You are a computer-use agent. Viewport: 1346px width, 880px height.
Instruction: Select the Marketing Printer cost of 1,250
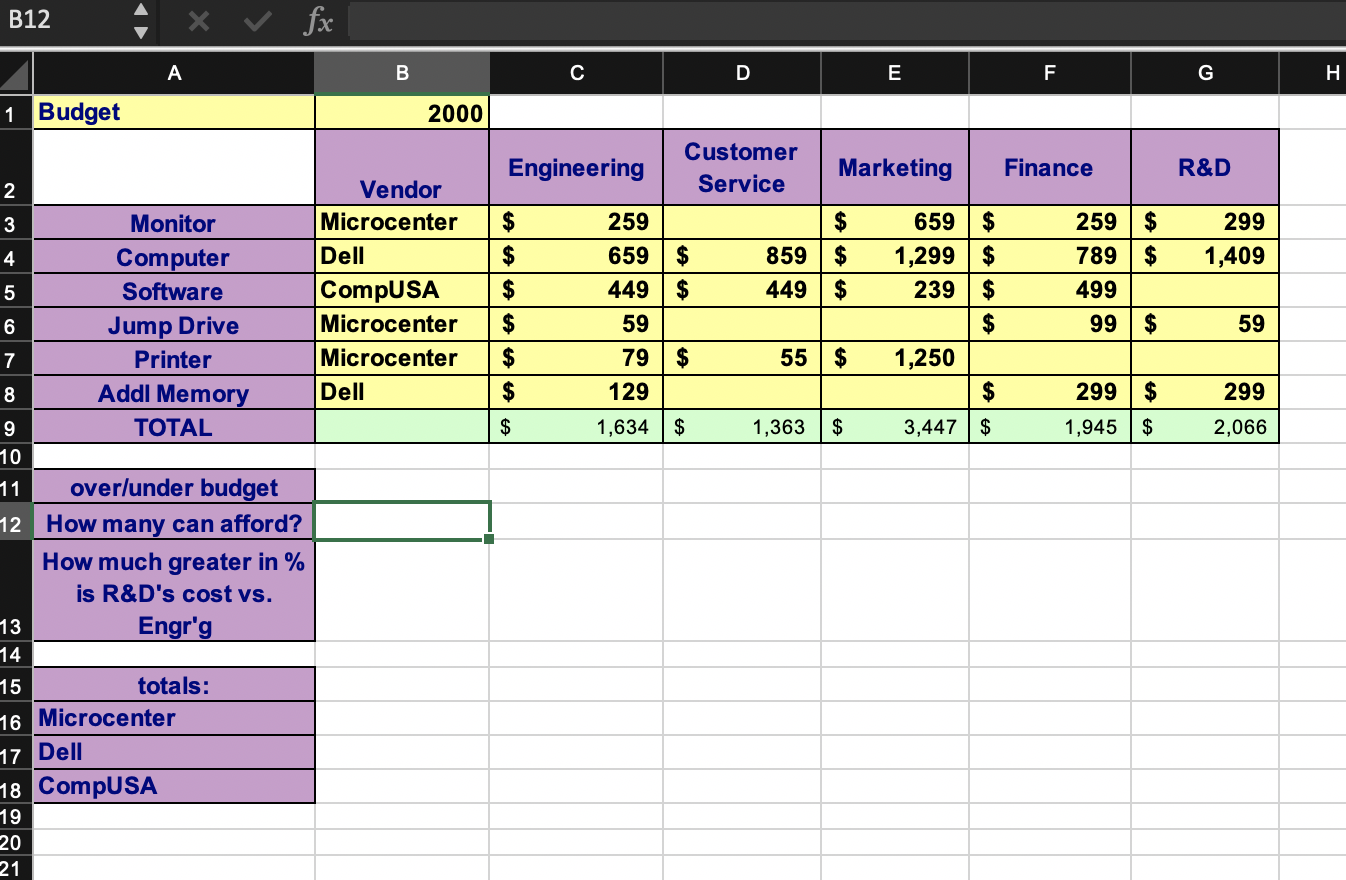[894, 358]
